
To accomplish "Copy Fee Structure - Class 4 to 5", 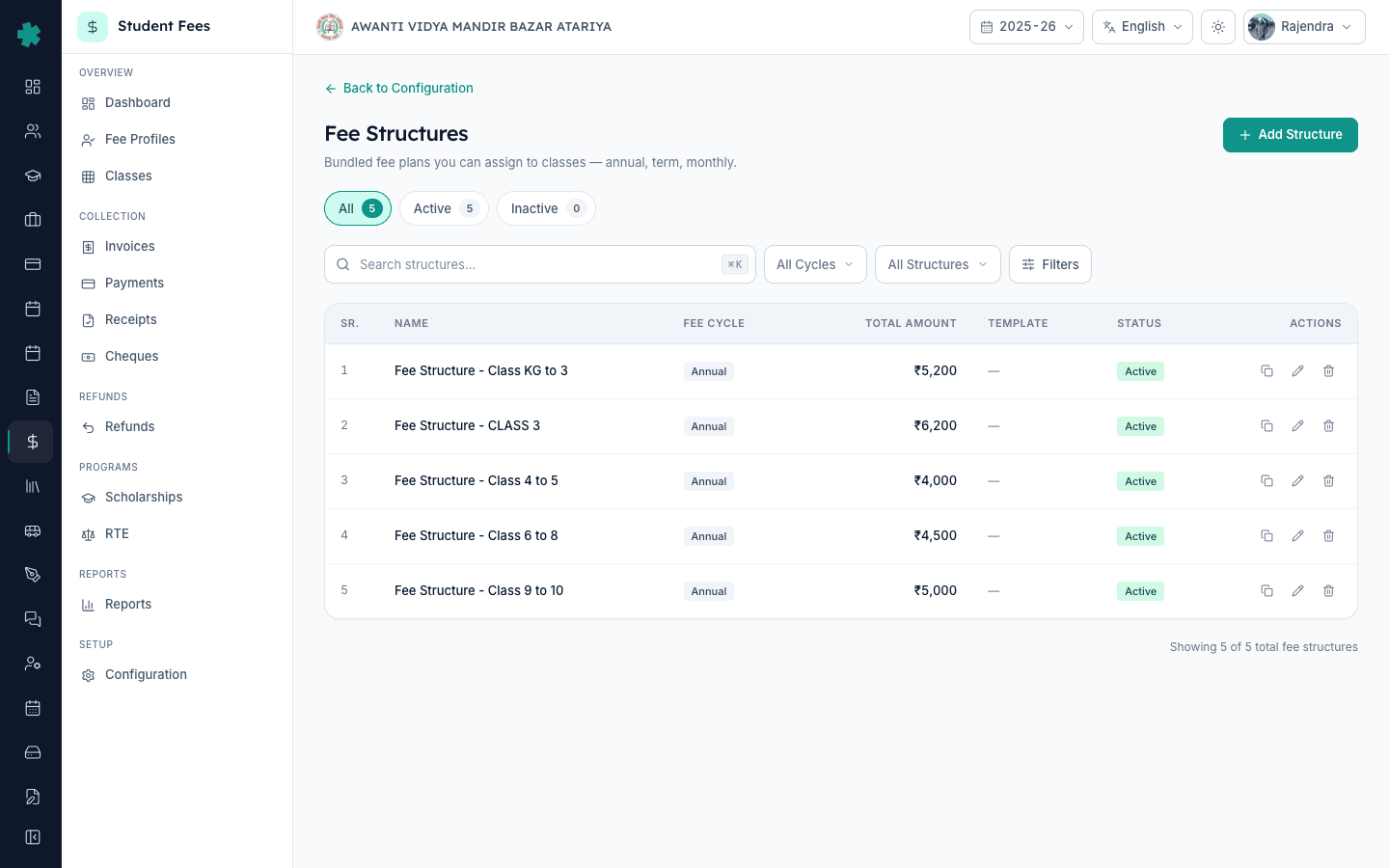I will 1267,481.
